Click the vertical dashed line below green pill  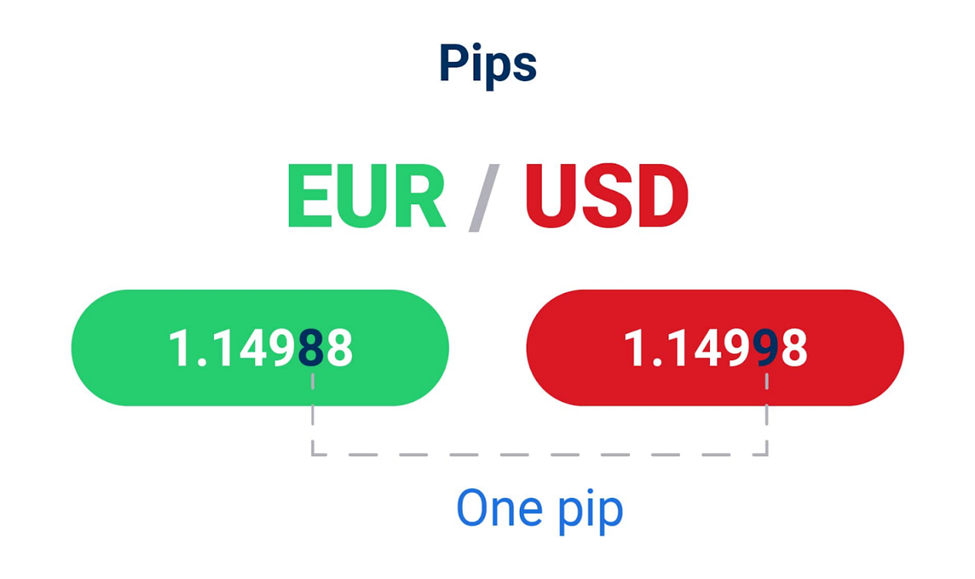click(x=313, y=430)
